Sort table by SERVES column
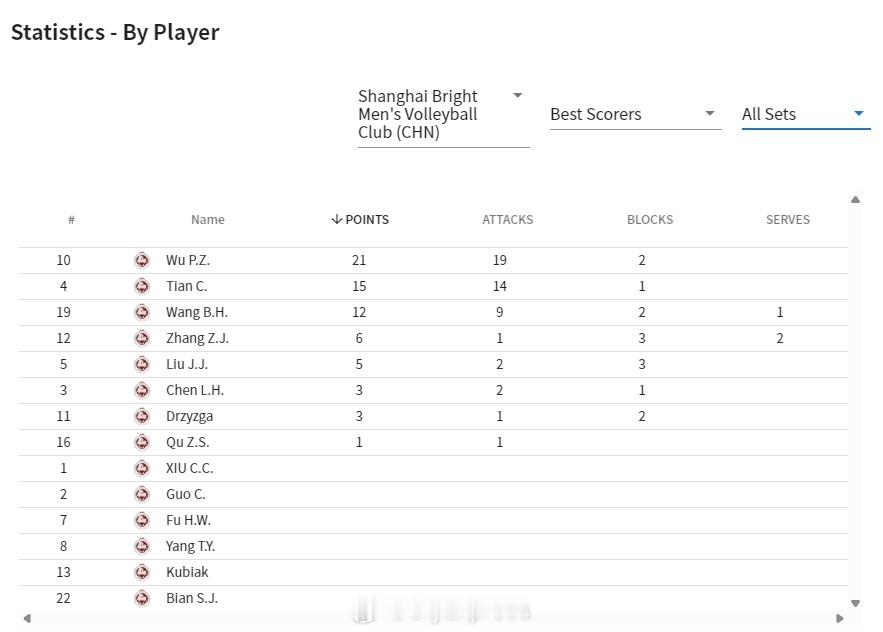 788,220
